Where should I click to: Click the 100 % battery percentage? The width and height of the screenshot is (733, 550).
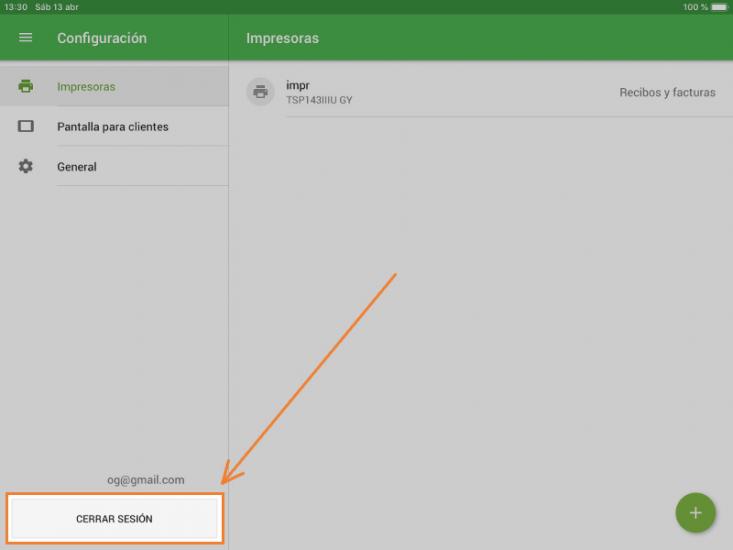(695, 7)
